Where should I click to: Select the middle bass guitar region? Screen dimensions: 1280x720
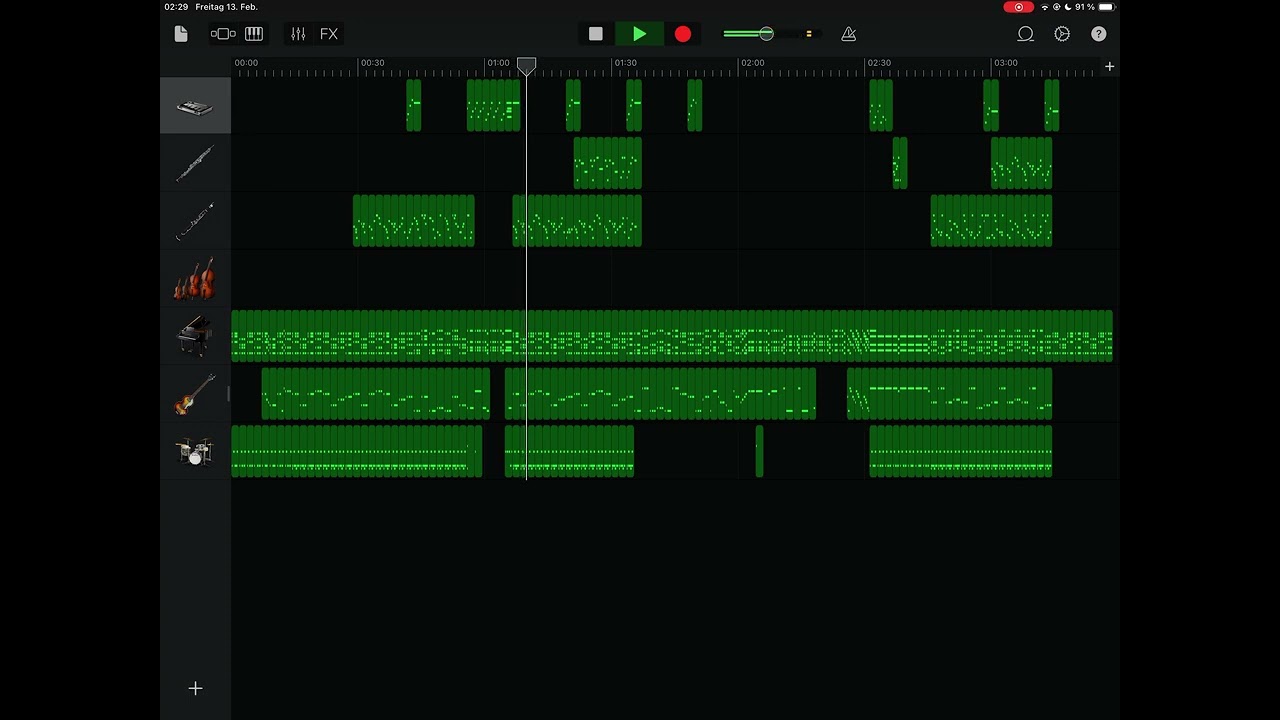click(660, 393)
